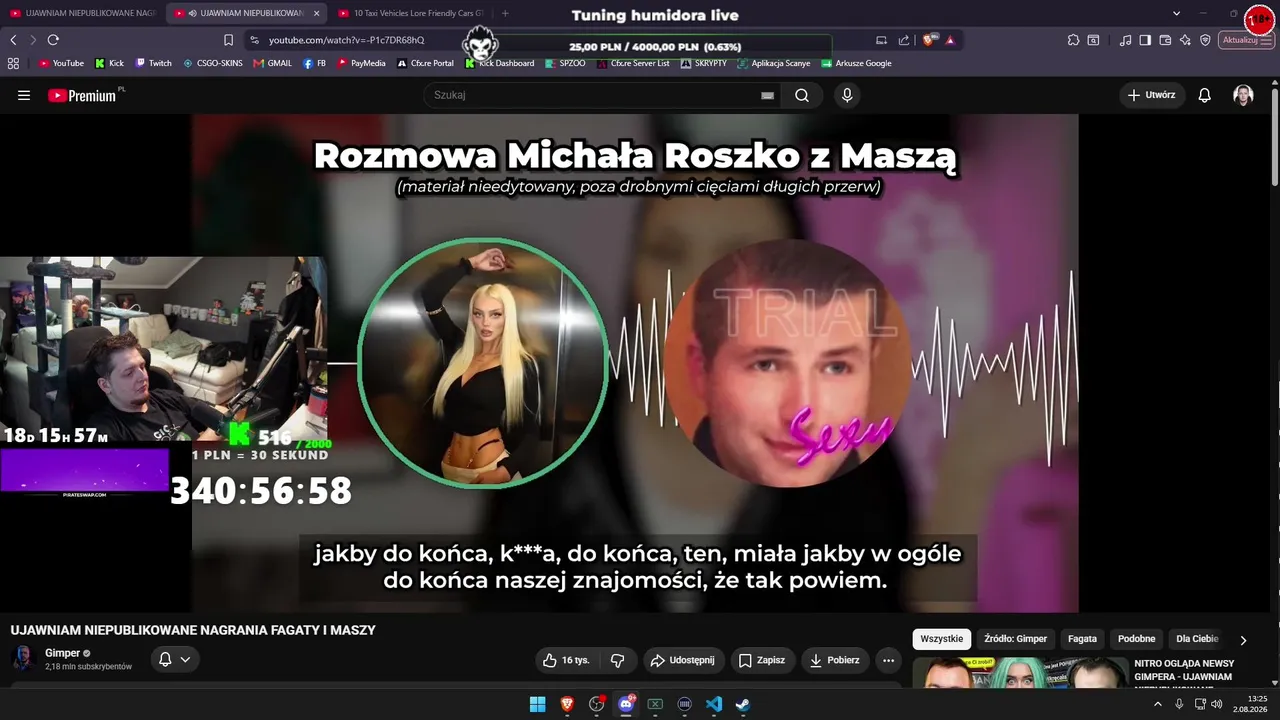Share the video with Udostępnij
The width and height of the screenshot is (1280, 720).
tap(682, 660)
